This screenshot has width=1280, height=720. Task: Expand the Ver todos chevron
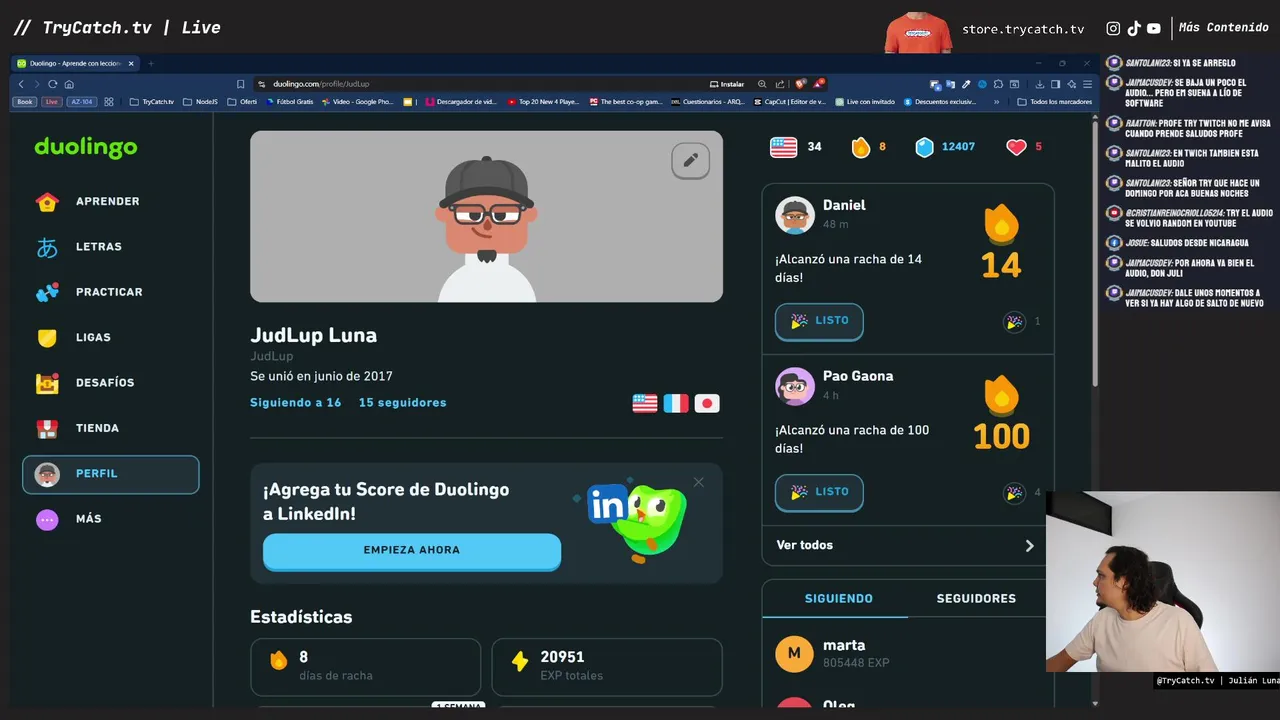(x=1029, y=546)
